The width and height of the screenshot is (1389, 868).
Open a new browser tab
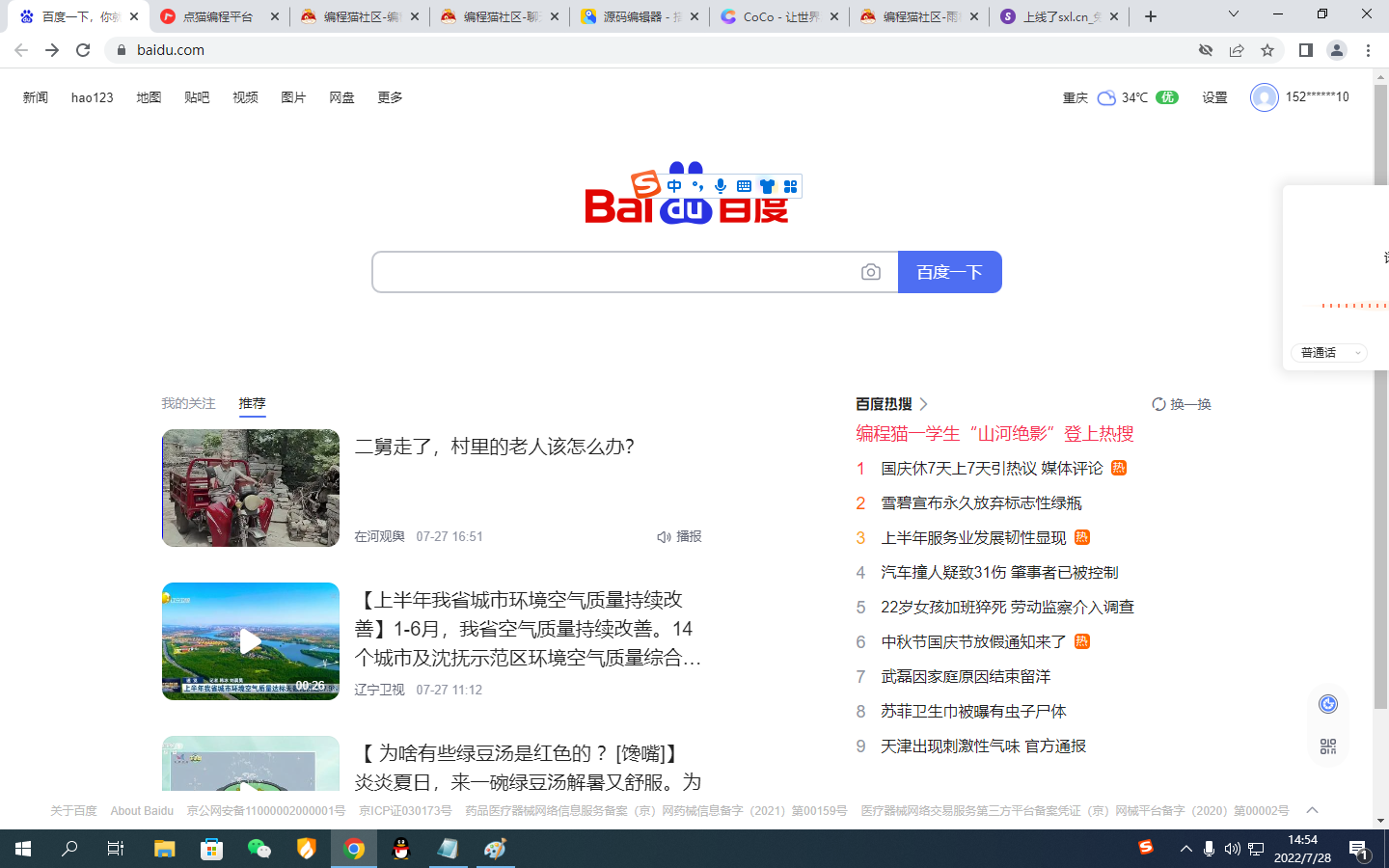pyautogui.click(x=1151, y=16)
